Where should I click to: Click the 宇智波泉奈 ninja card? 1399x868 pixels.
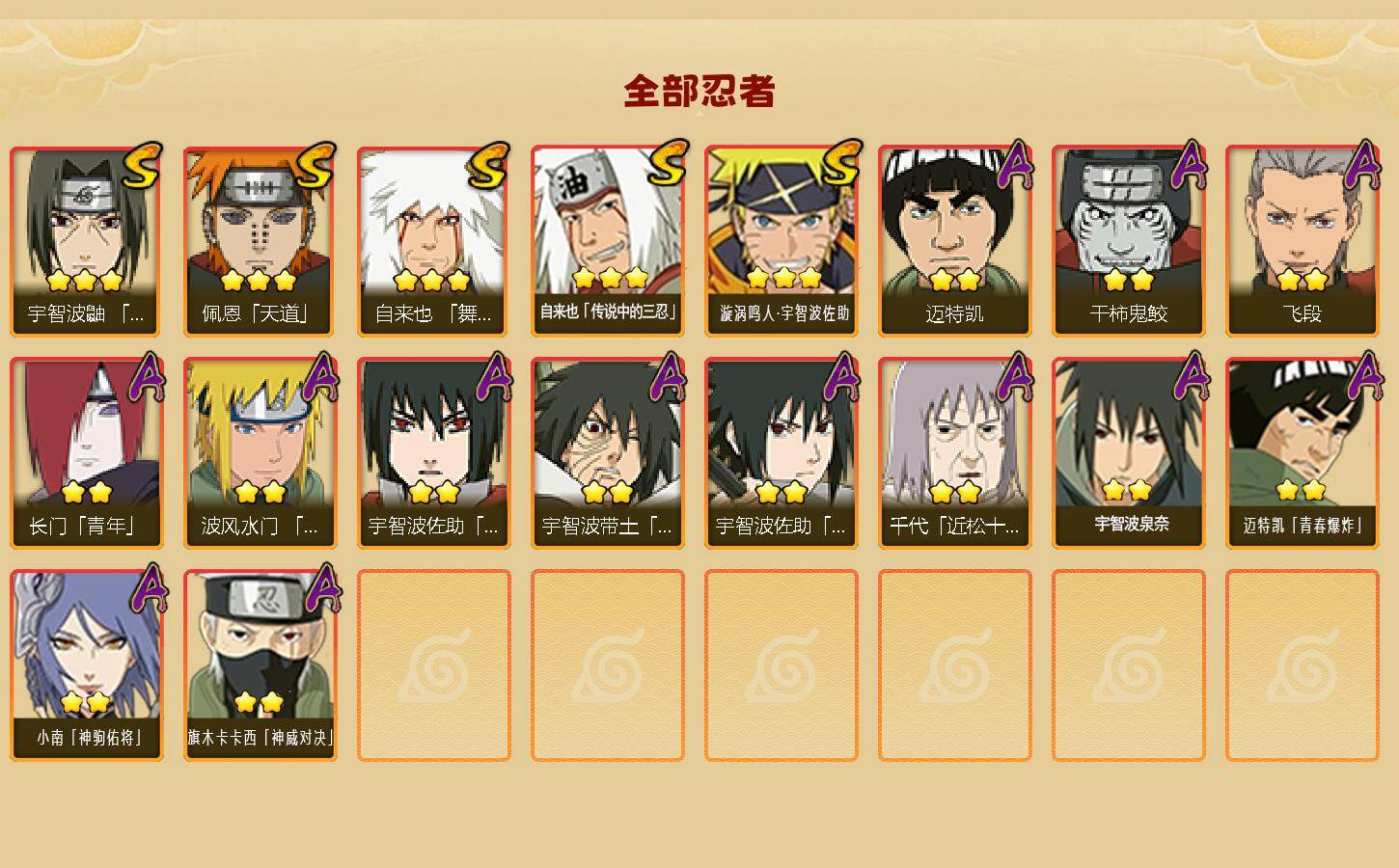click(x=1128, y=453)
